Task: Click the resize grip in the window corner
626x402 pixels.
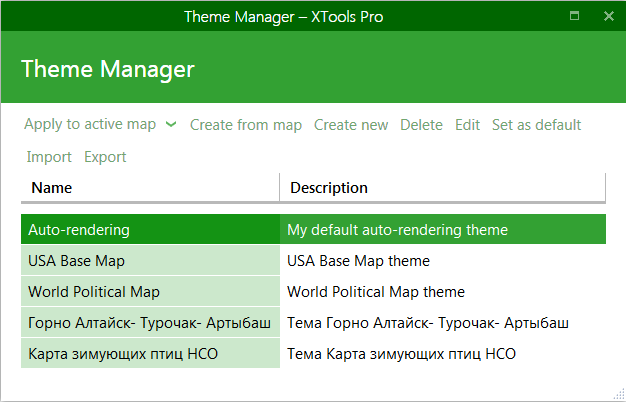Action: pyautogui.click(x=619, y=394)
